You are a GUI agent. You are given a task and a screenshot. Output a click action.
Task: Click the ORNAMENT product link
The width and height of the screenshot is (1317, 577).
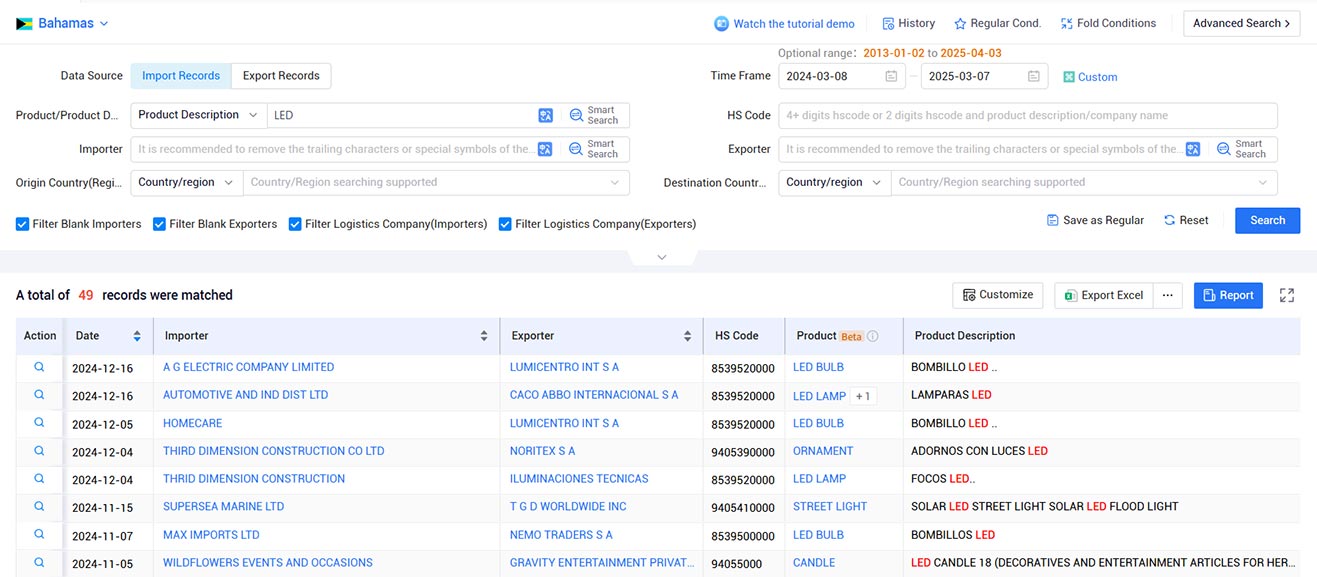pos(823,451)
